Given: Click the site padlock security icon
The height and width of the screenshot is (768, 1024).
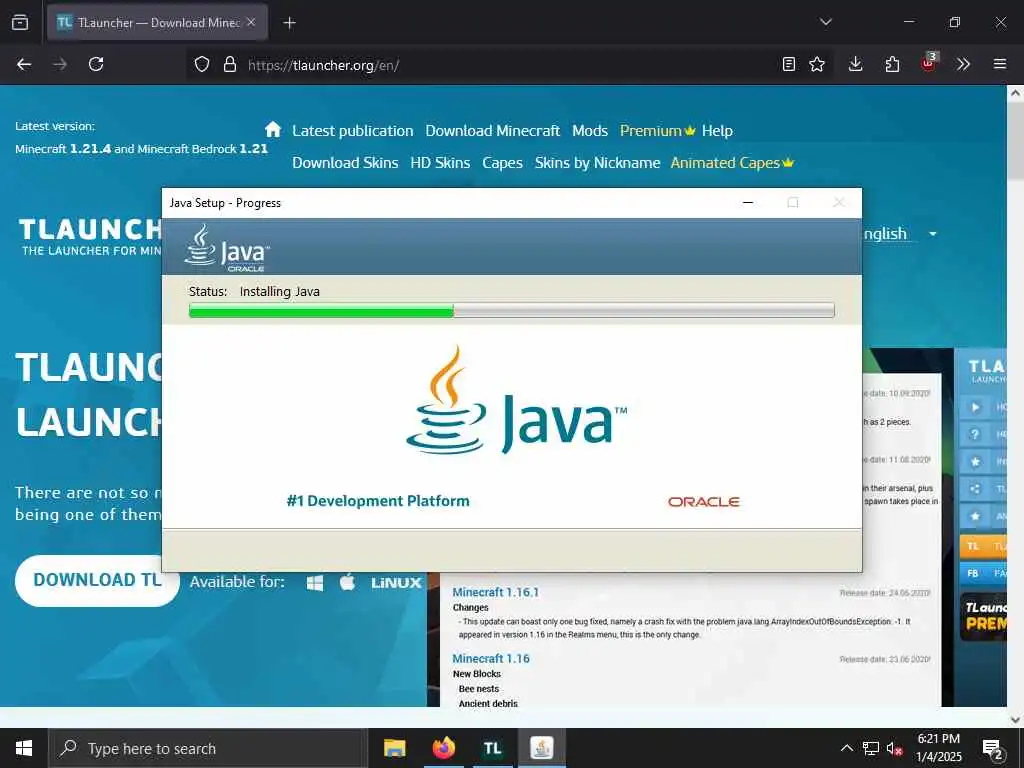Looking at the screenshot, I should tap(229, 64).
